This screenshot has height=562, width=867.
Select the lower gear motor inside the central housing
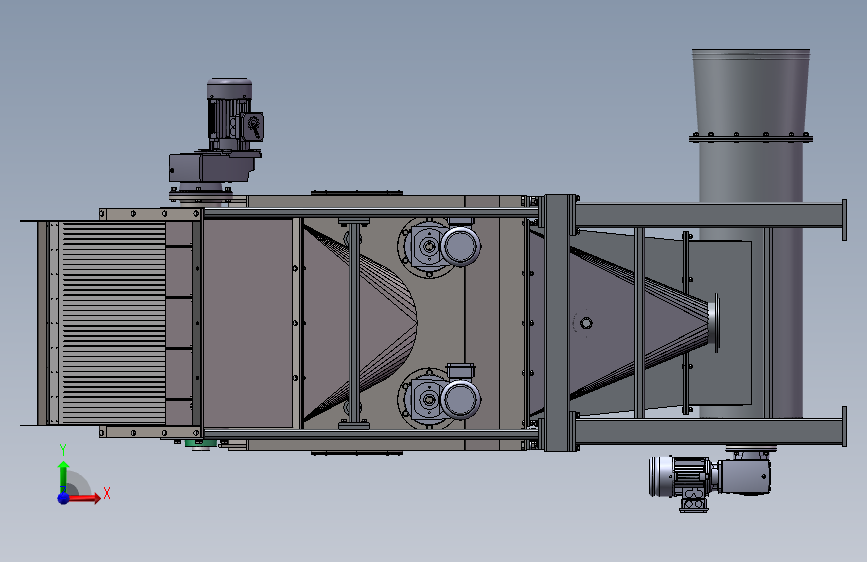[440, 397]
